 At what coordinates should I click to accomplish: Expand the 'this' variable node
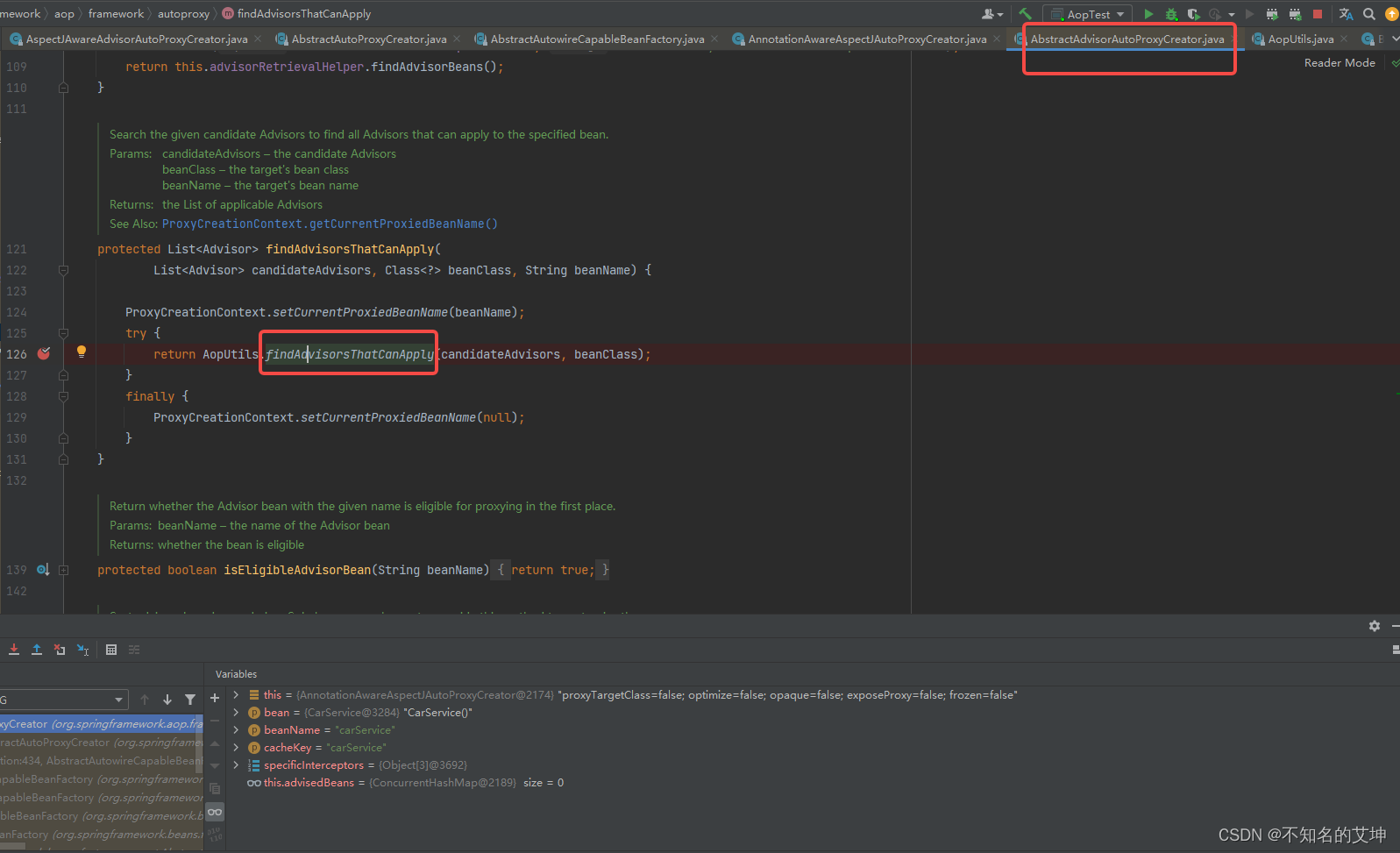point(236,695)
